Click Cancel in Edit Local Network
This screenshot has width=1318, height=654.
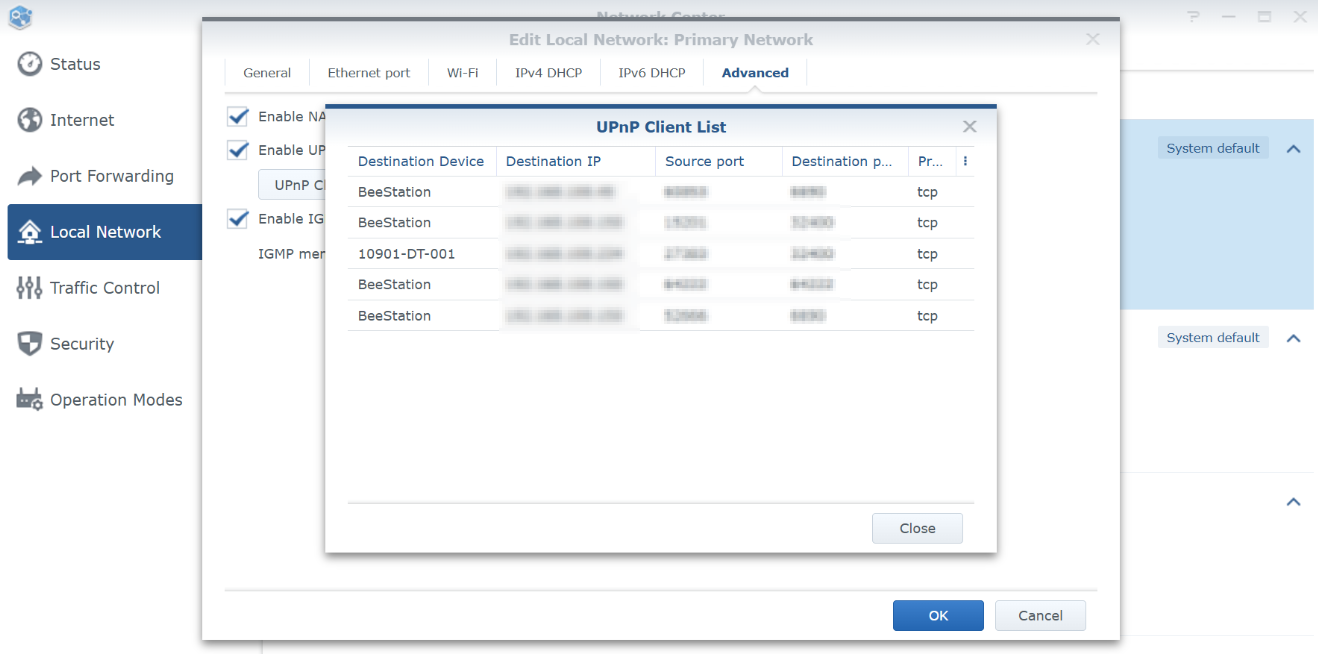[1040, 615]
